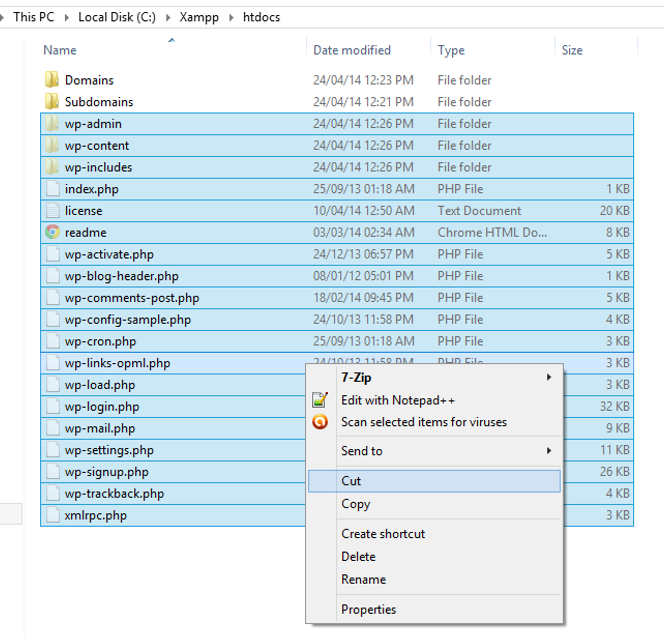Click the Subdomains folder icon
The height and width of the screenshot is (638, 664).
52,102
